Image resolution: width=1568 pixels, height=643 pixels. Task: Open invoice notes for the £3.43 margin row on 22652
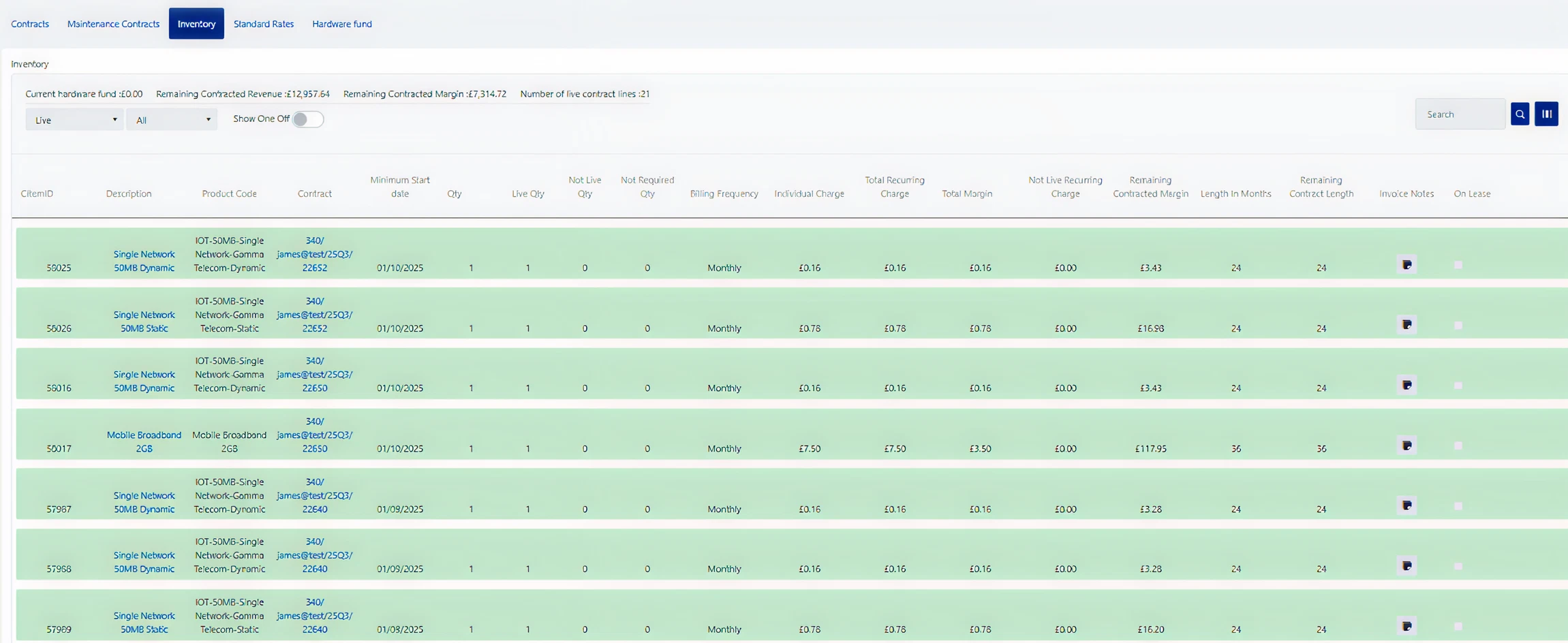[x=1406, y=265]
